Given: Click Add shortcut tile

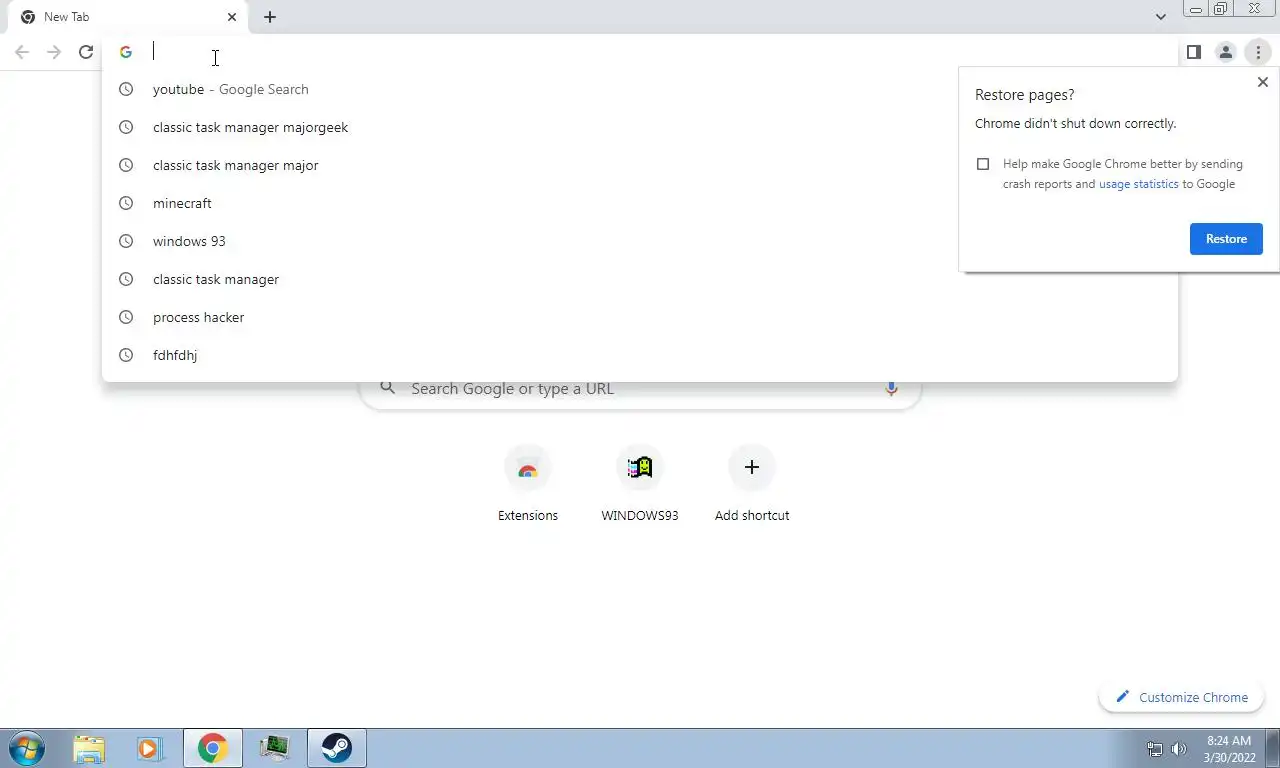Looking at the screenshot, I should point(752,484).
